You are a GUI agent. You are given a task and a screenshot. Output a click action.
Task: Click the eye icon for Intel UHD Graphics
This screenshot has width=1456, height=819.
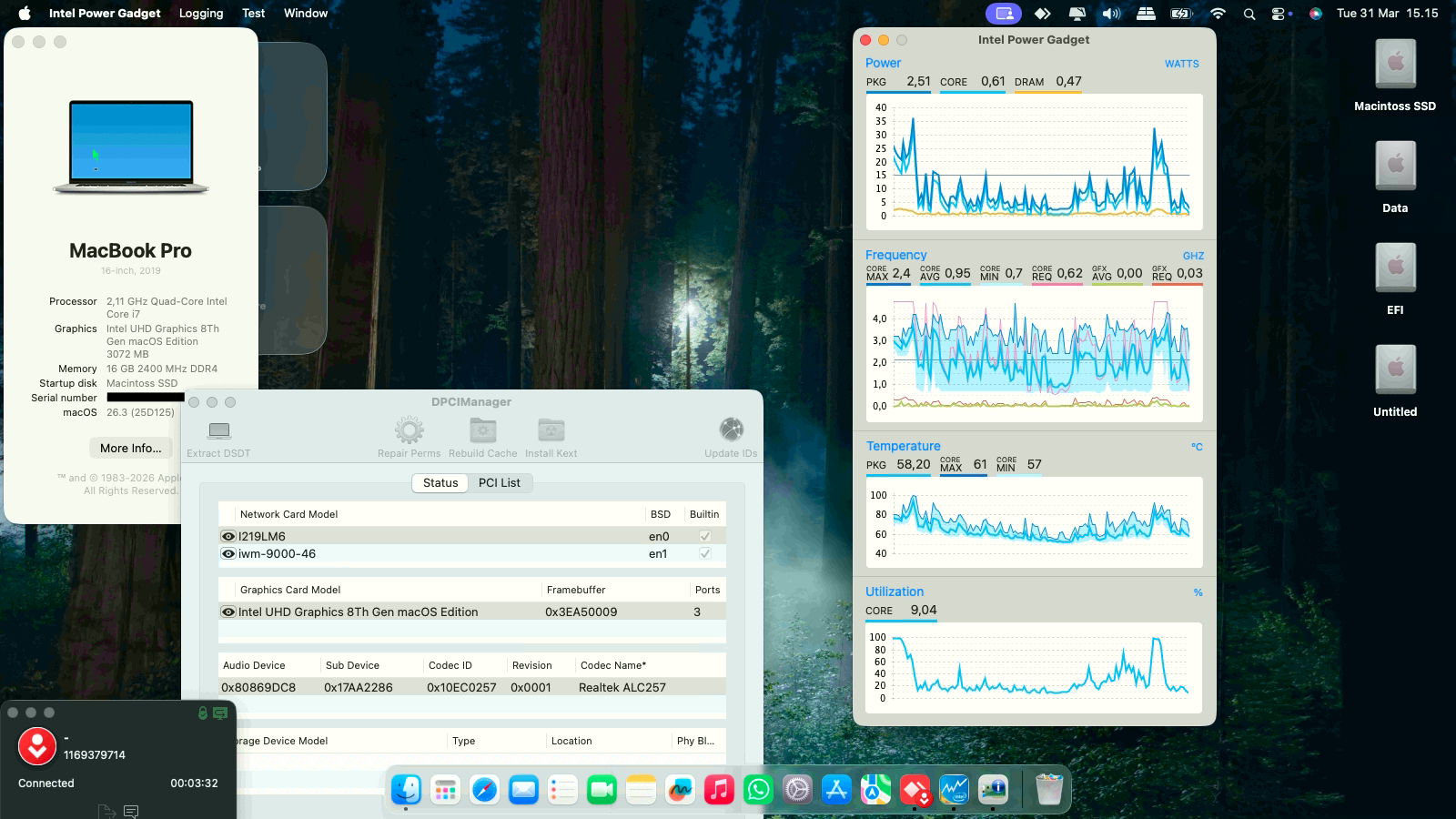(228, 612)
